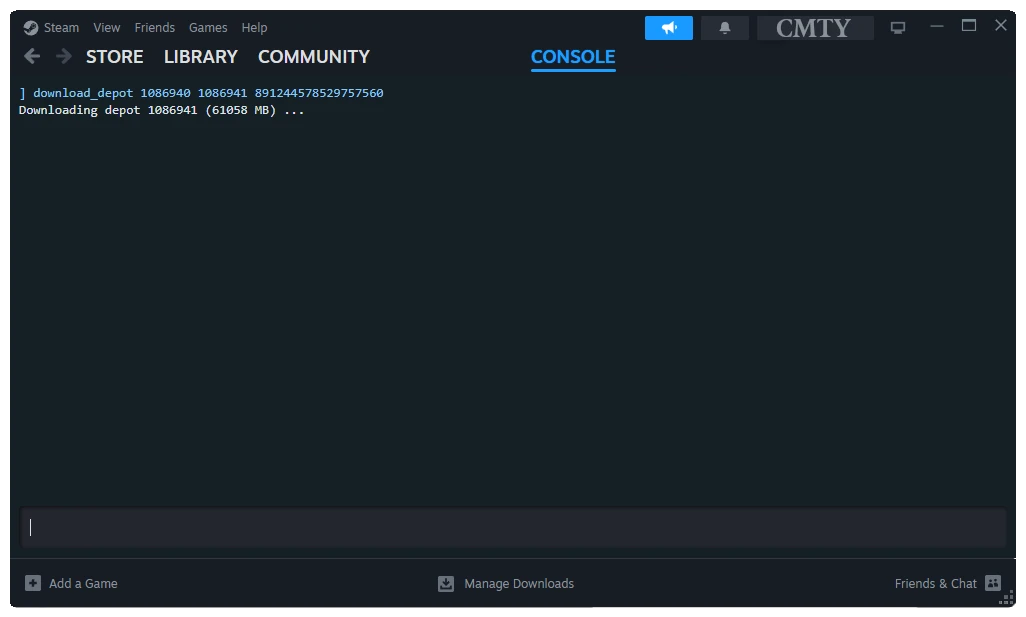The image size is (1026, 617).
Task: Select the CONSOLE tab
Action: pos(573,57)
